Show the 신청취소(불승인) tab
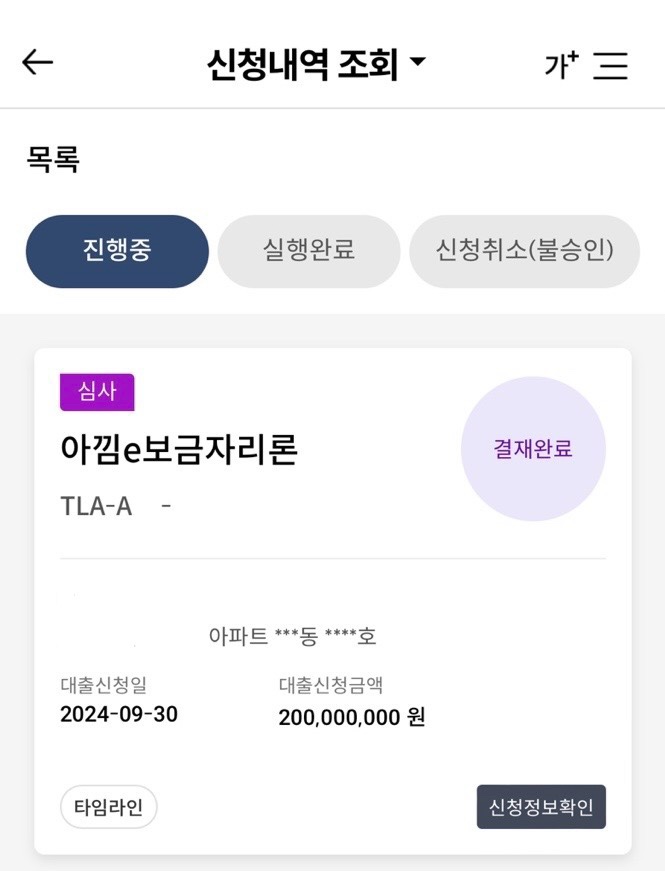The image size is (665, 871). pos(524,251)
